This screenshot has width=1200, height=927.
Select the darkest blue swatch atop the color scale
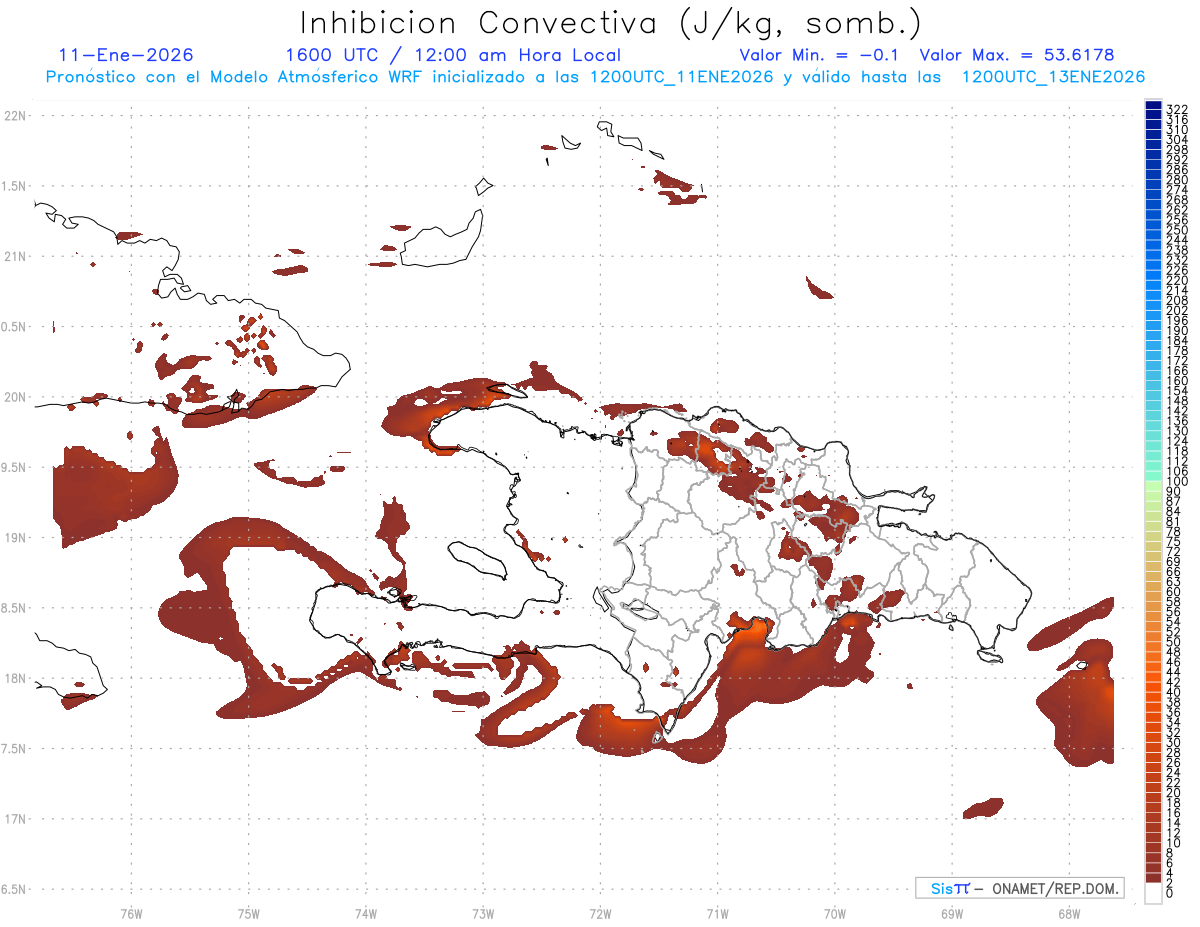pyautogui.click(x=1153, y=105)
